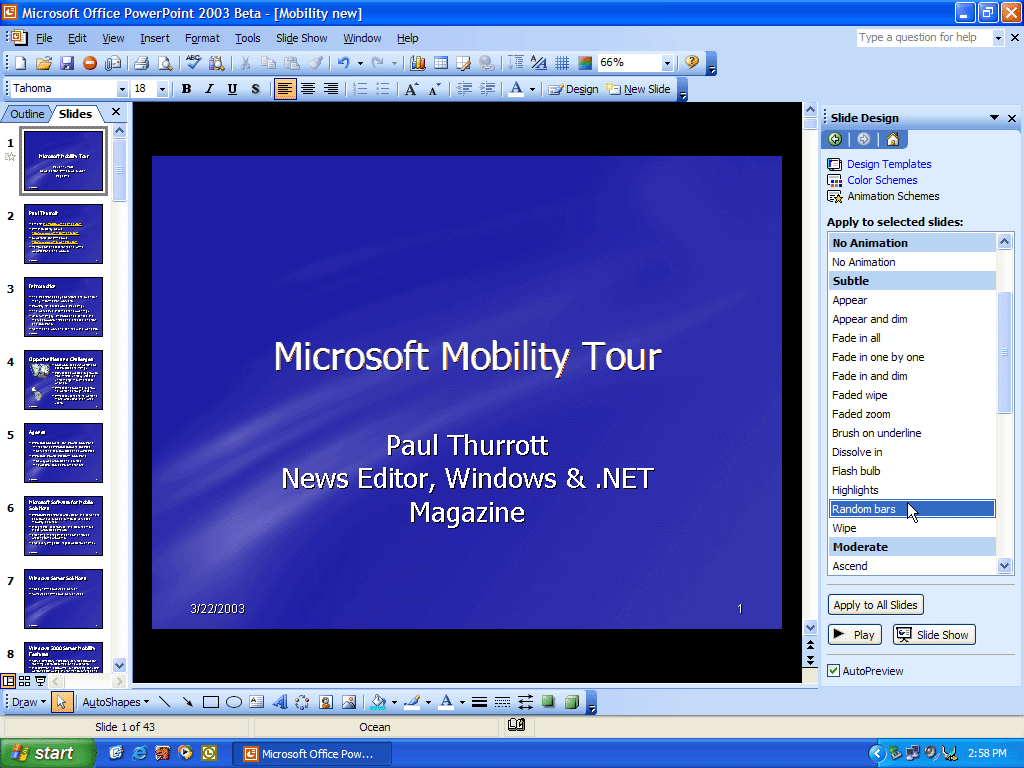Open the Zoom percentage dropdown

click(x=667, y=63)
